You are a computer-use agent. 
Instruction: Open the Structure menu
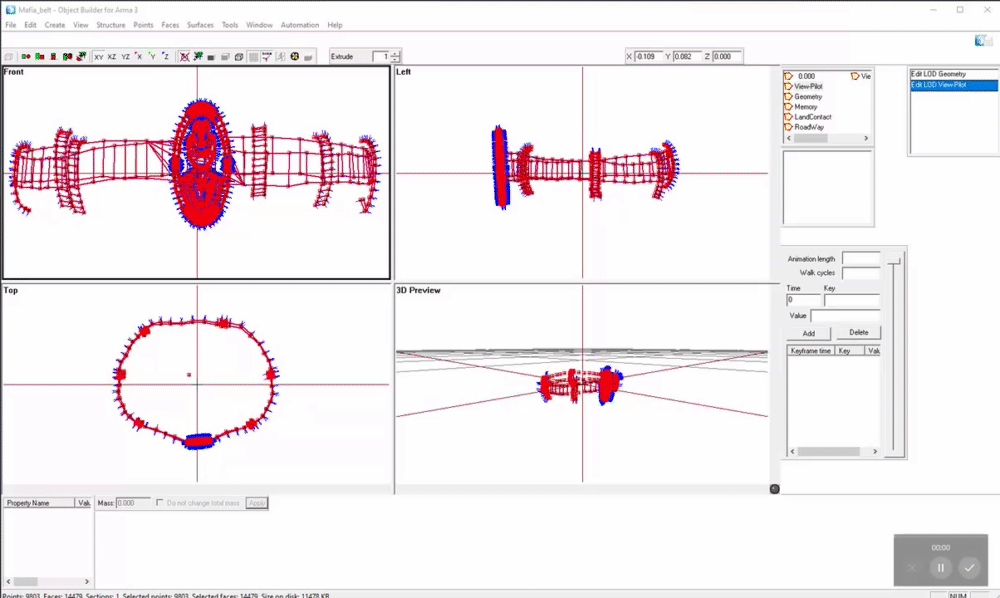point(110,25)
